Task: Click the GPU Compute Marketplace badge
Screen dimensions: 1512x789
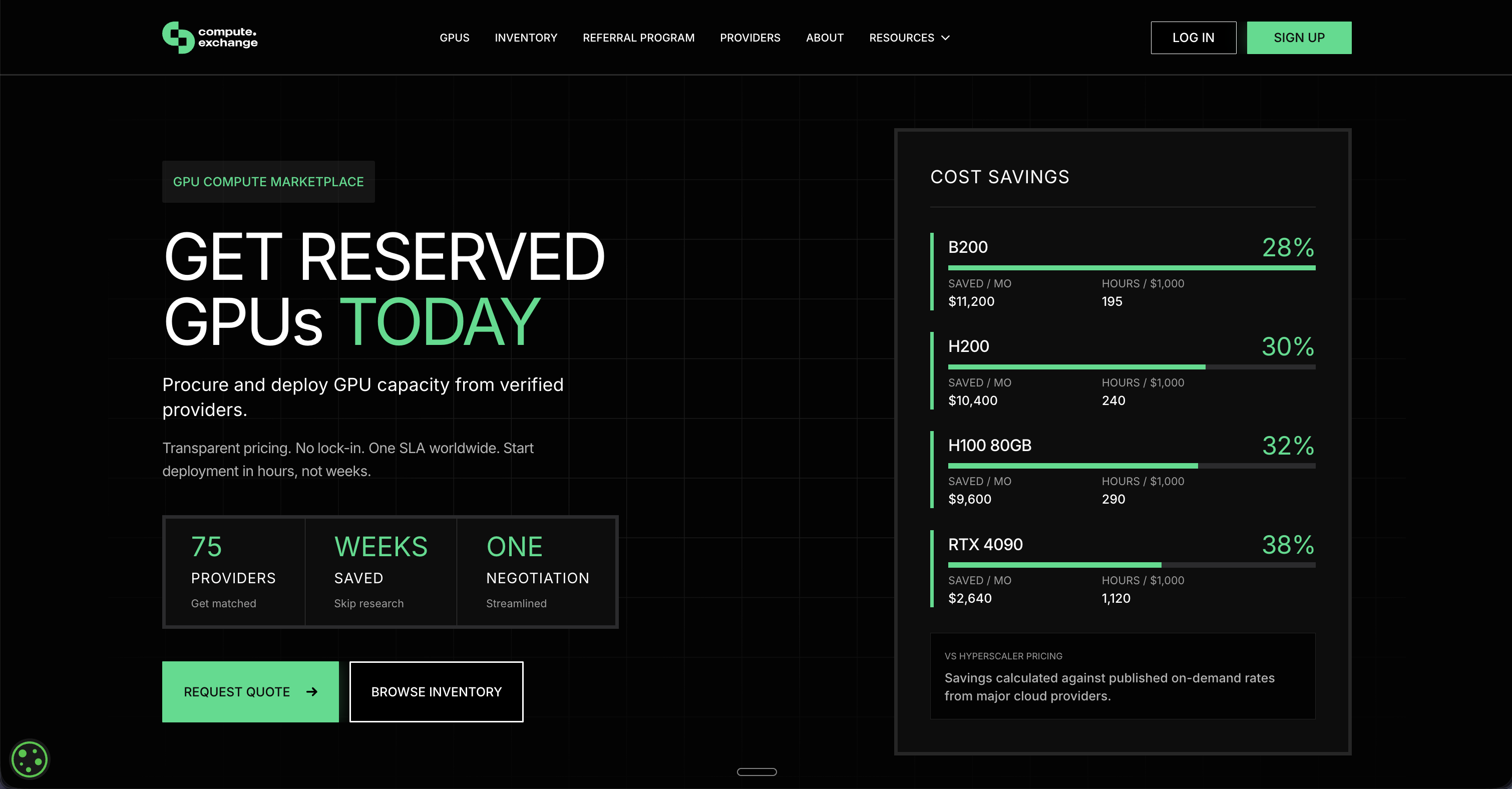Action: coord(268,182)
